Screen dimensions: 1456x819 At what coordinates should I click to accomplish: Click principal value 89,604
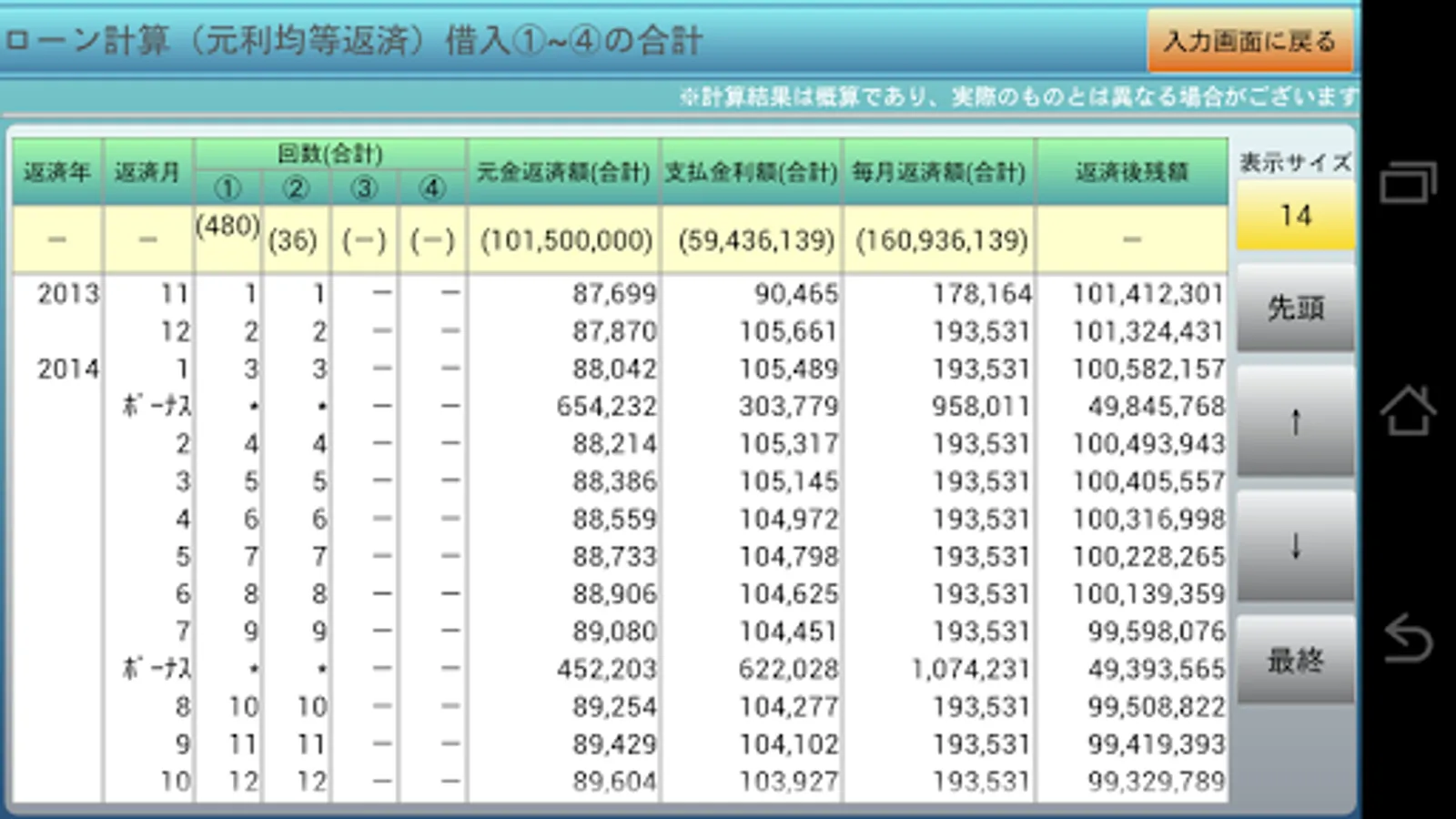pos(614,782)
